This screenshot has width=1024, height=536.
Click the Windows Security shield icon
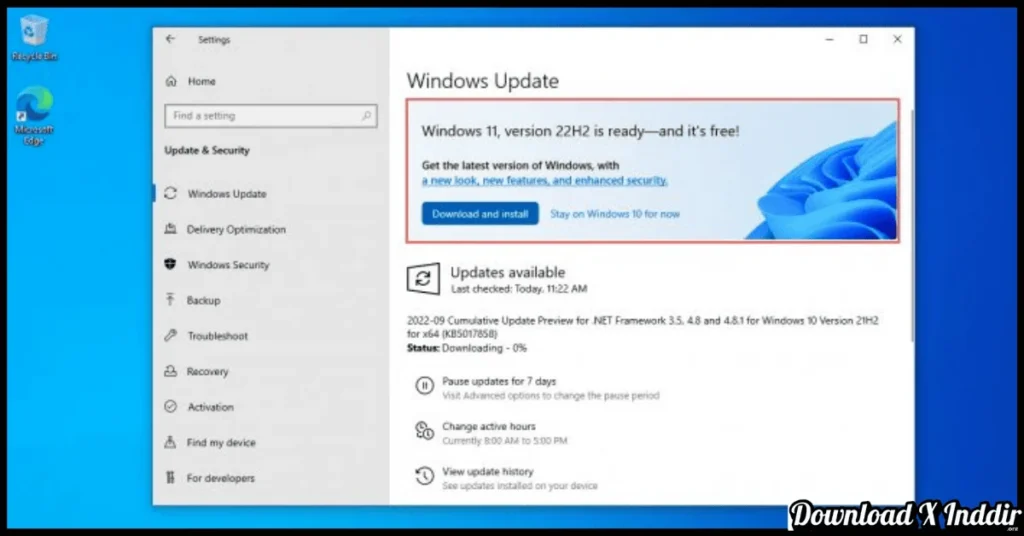(170, 264)
